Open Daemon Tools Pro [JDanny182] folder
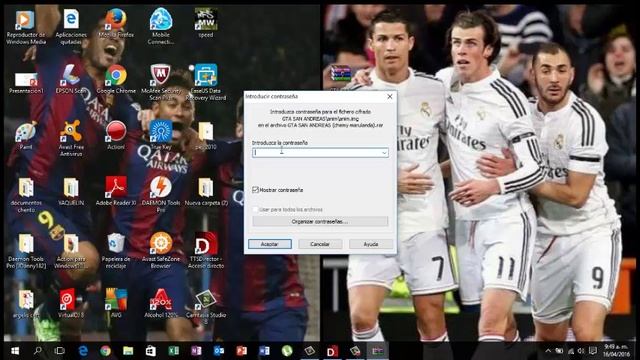Screen dimensions: 640x360 pyautogui.click(x=26, y=251)
